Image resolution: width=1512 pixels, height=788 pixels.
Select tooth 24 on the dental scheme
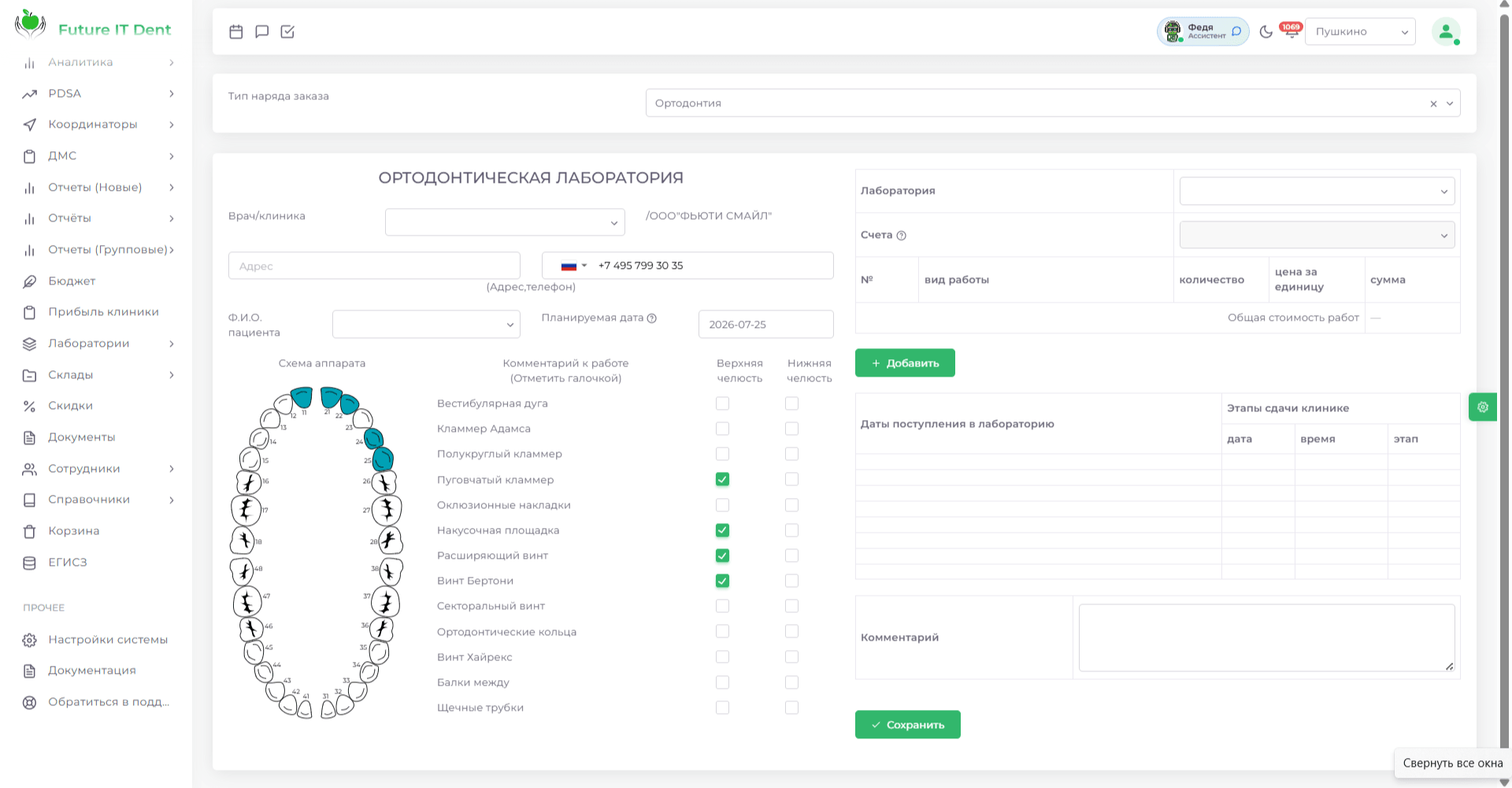(x=373, y=438)
